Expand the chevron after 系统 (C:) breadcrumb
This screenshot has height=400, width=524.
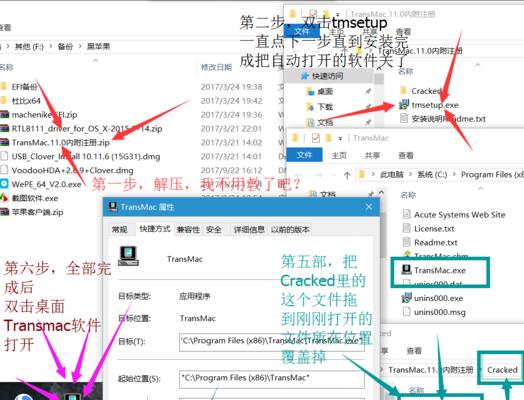tap(454, 174)
